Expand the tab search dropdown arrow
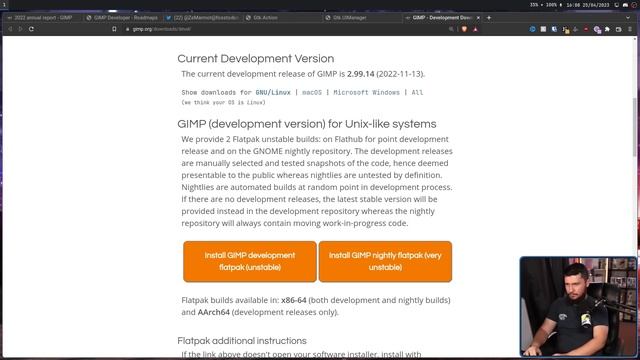Image resolution: width=640 pixels, height=360 pixels. (628, 18)
